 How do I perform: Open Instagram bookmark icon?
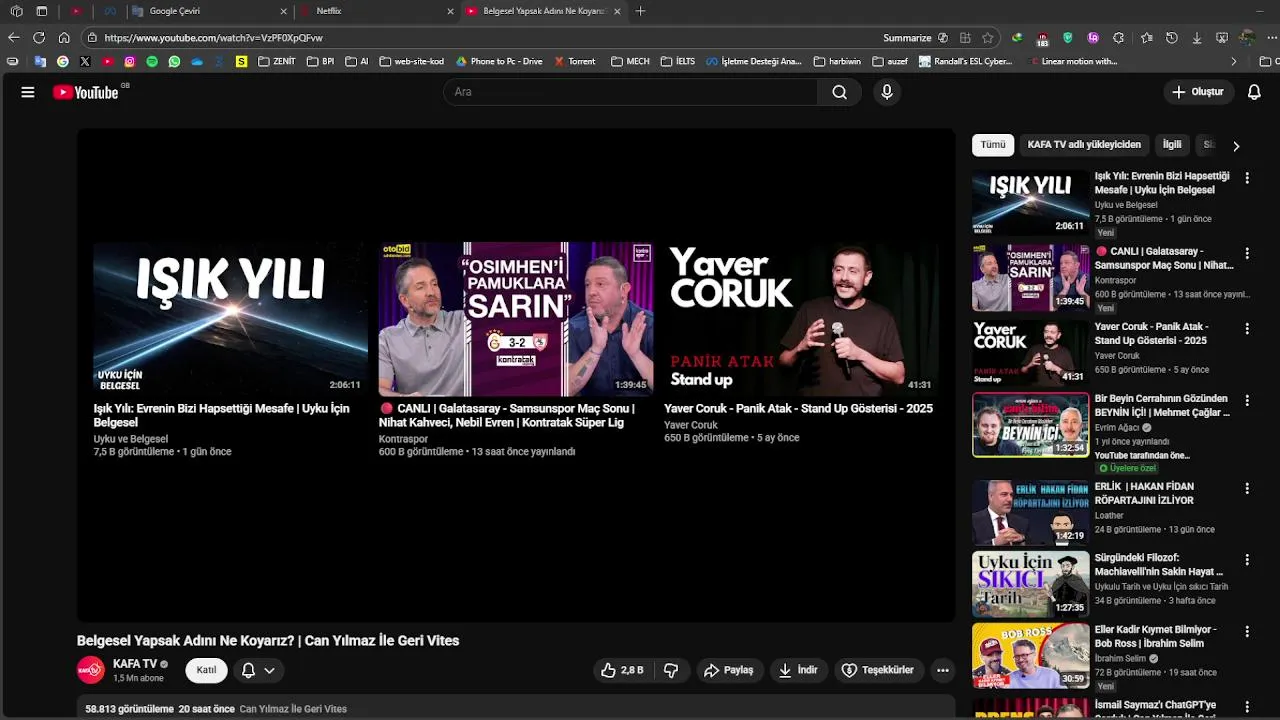point(130,61)
